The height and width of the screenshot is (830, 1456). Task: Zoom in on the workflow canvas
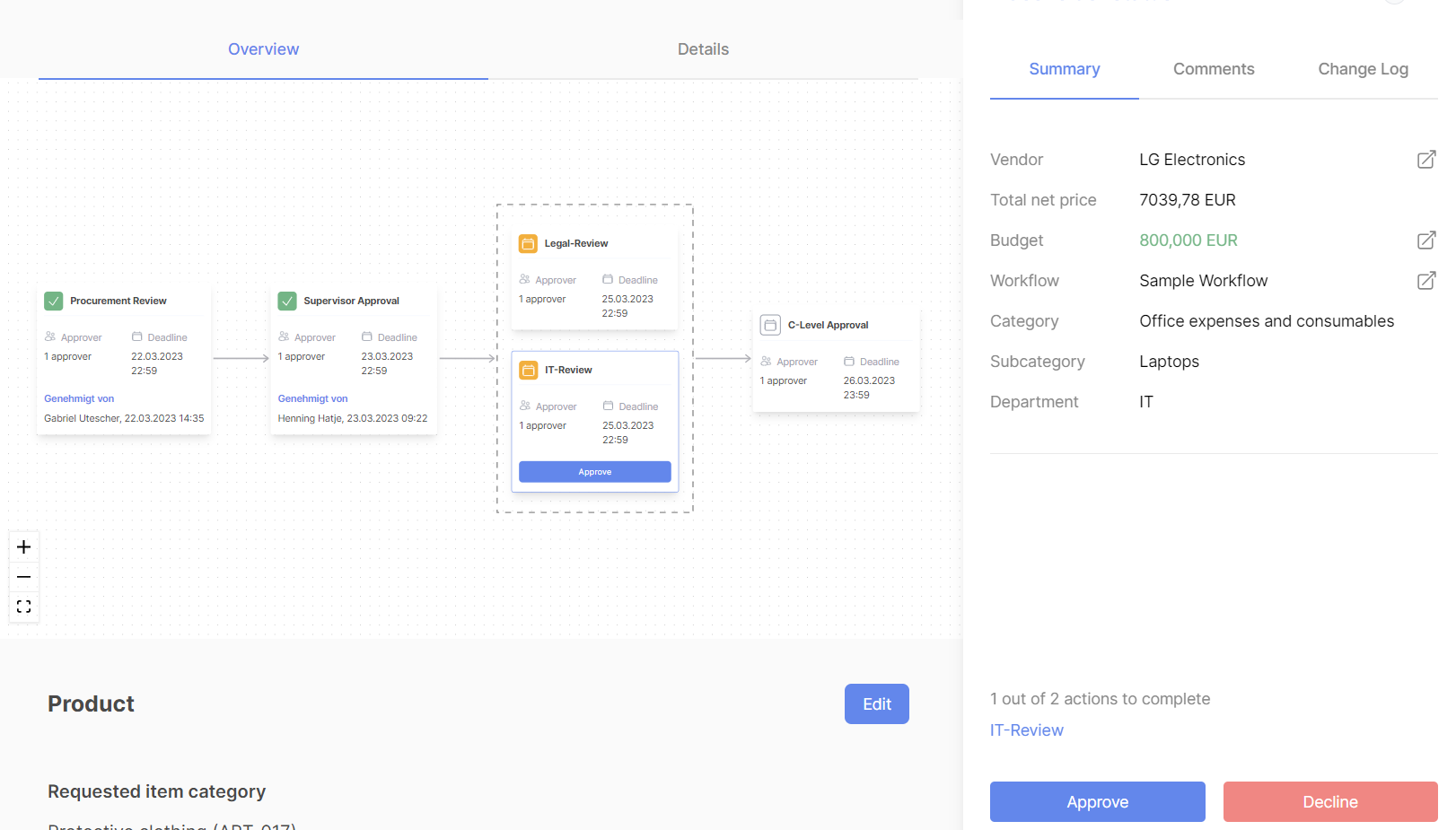point(23,546)
